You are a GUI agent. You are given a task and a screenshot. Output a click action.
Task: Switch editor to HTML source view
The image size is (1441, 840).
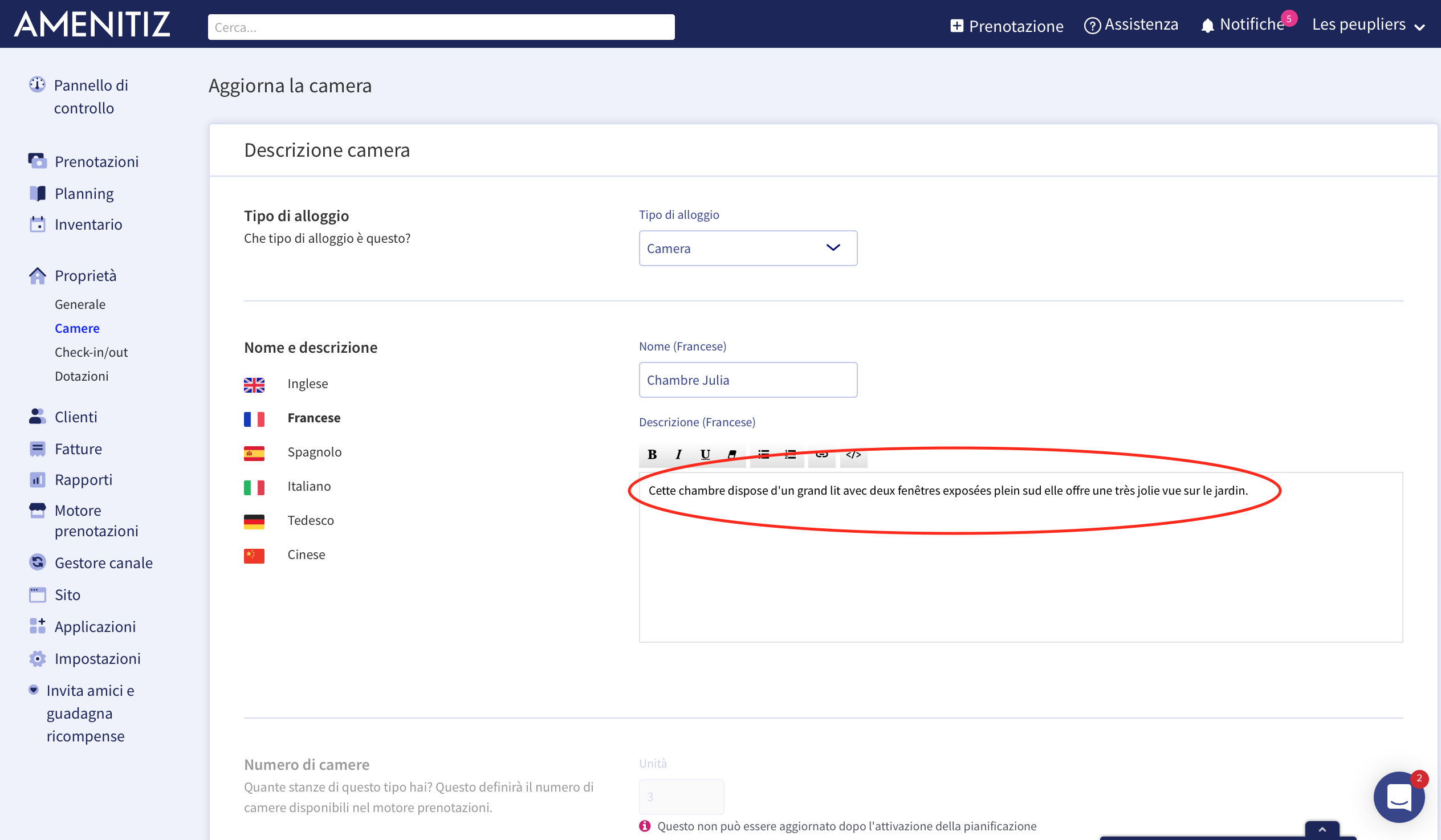[x=853, y=455]
